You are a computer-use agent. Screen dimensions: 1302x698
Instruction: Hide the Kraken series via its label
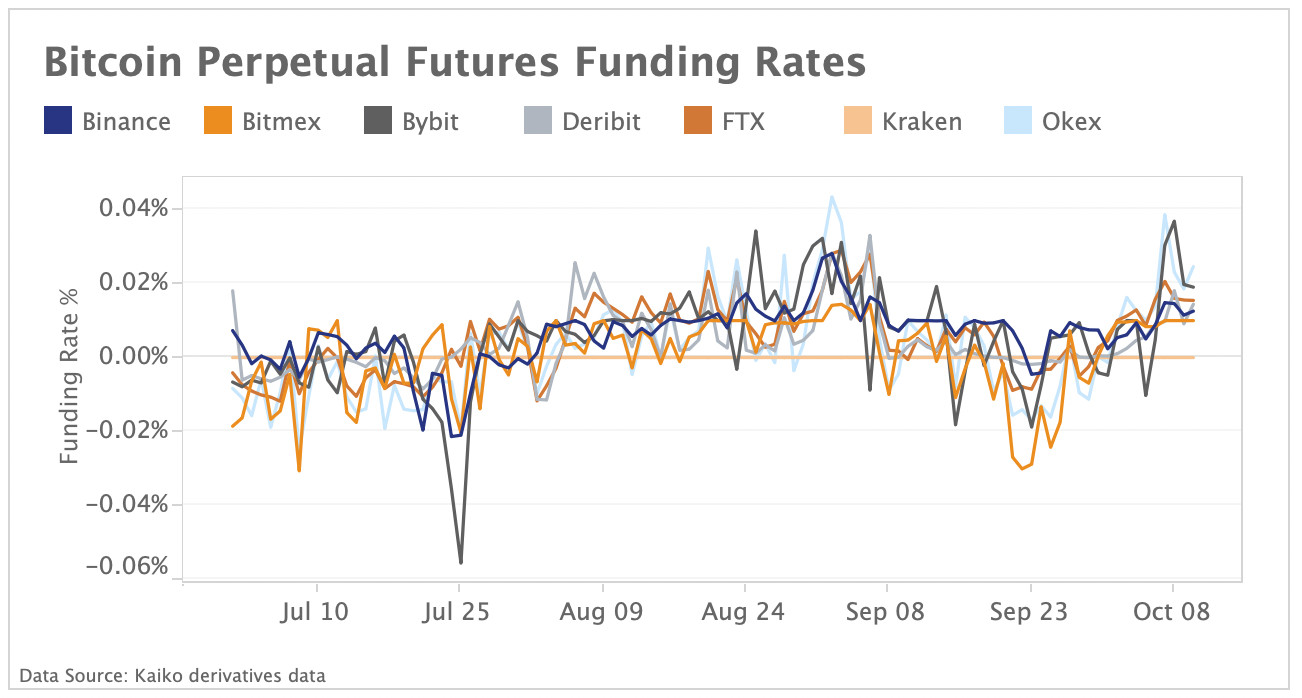[x=921, y=122]
